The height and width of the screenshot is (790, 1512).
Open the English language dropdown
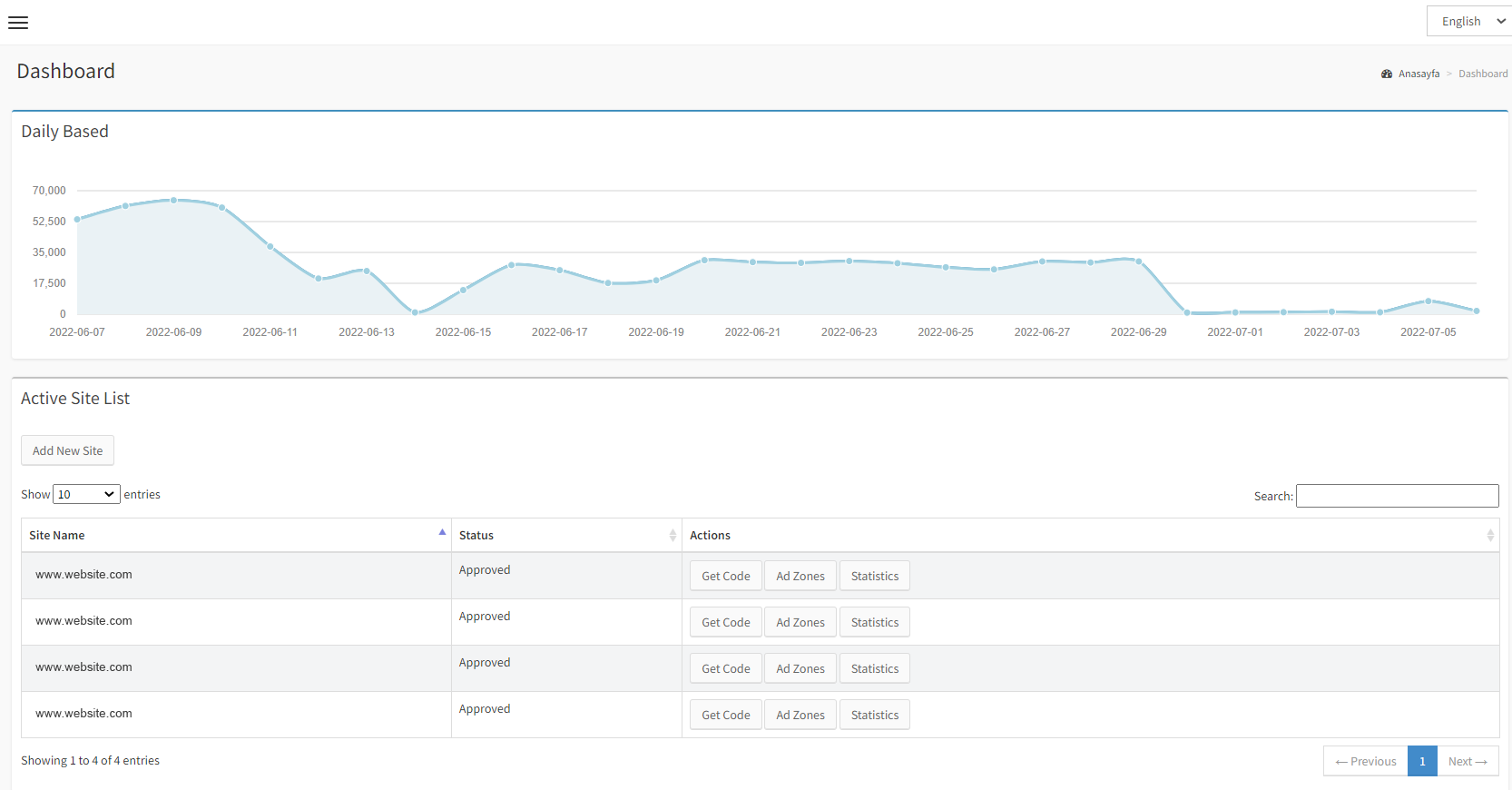point(1468,21)
